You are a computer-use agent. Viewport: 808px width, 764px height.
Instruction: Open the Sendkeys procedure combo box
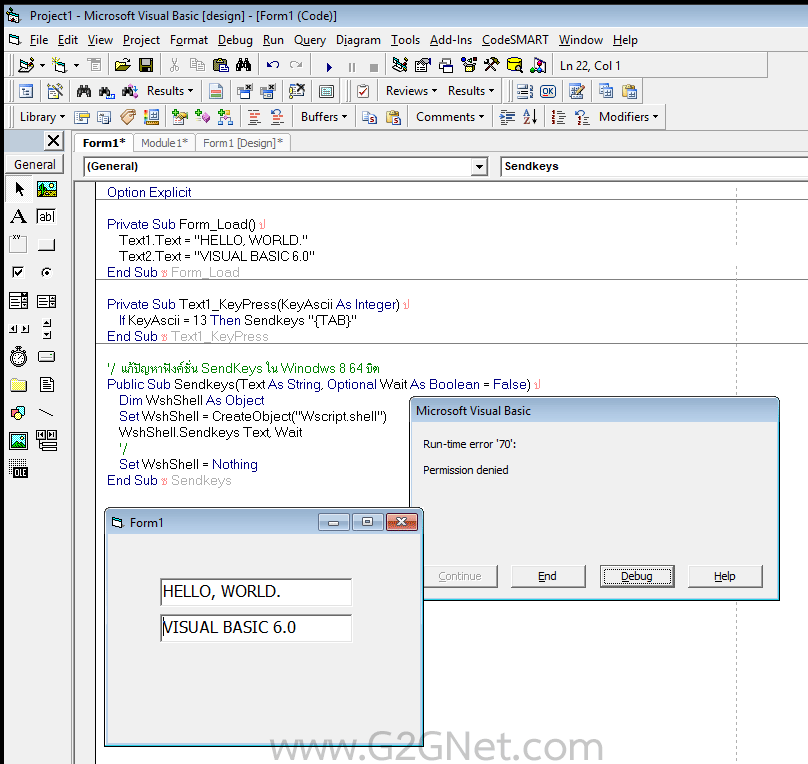pos(653,166)
